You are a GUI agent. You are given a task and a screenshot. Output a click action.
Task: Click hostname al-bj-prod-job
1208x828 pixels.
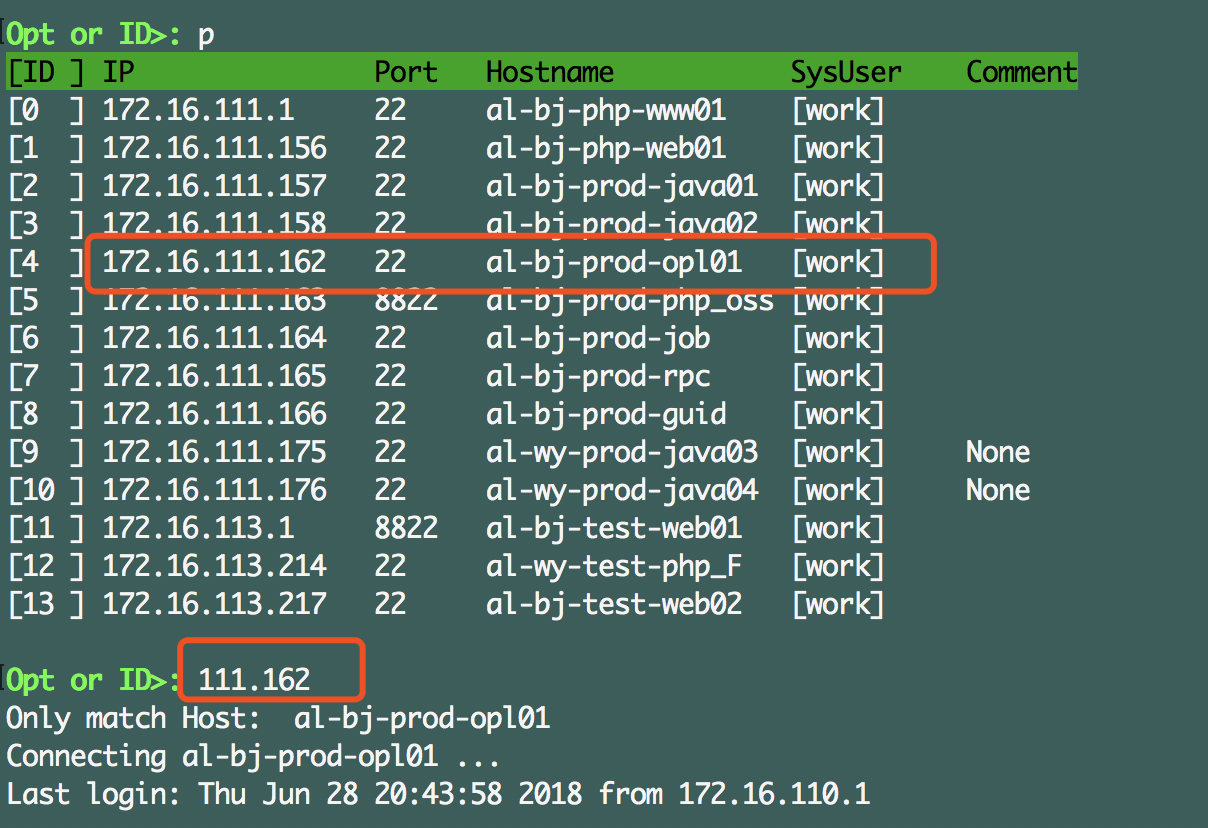click(x=597, y=339)
